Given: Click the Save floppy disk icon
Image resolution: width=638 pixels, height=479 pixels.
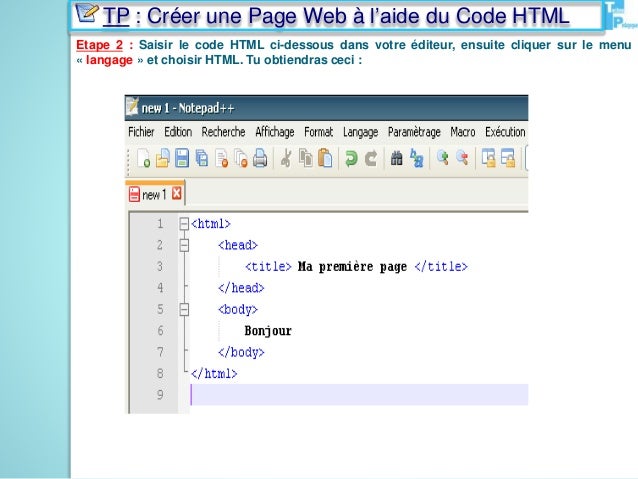Looking at the screenshot, I should (x=182, y=158).
